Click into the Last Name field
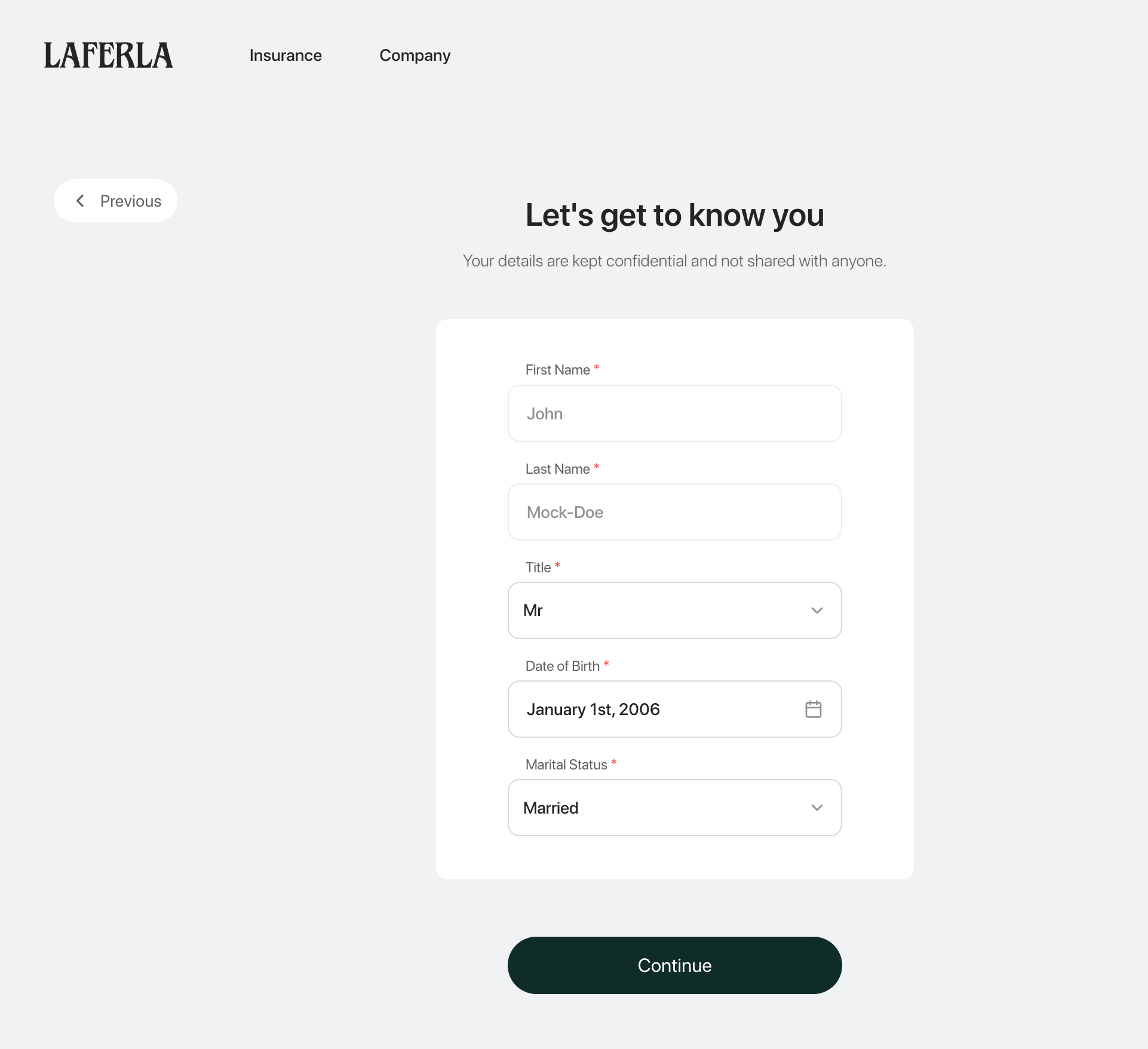 tap(674, 512)
